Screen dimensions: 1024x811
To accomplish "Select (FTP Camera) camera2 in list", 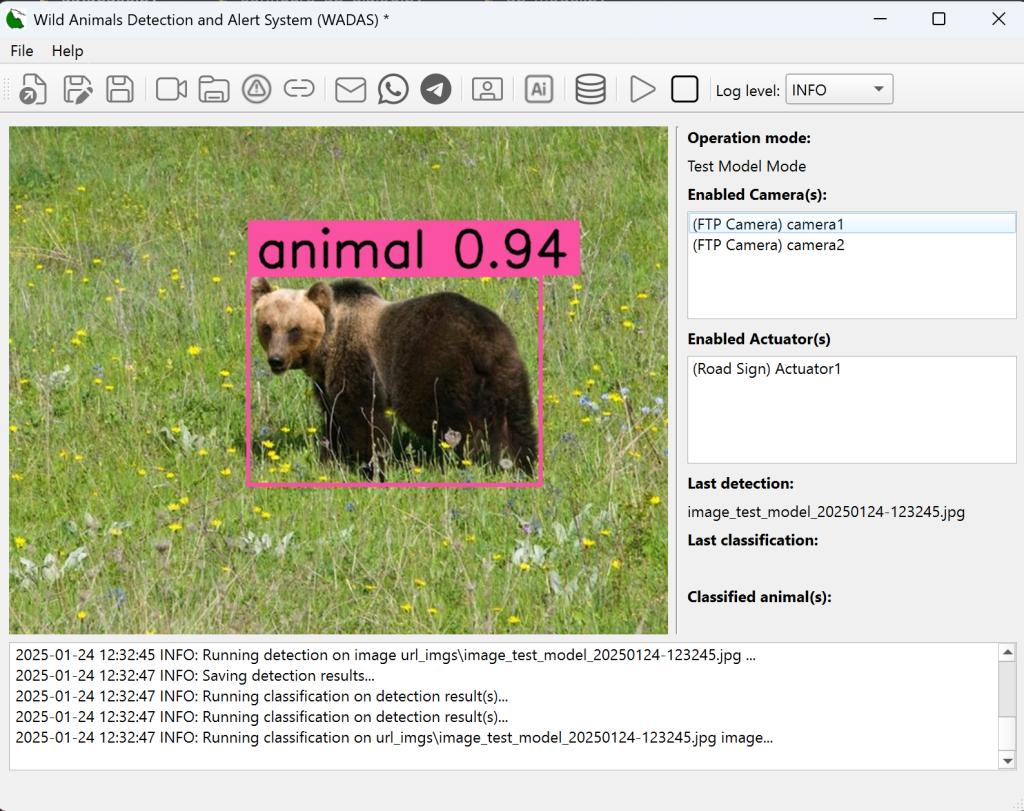I will 768,245.
